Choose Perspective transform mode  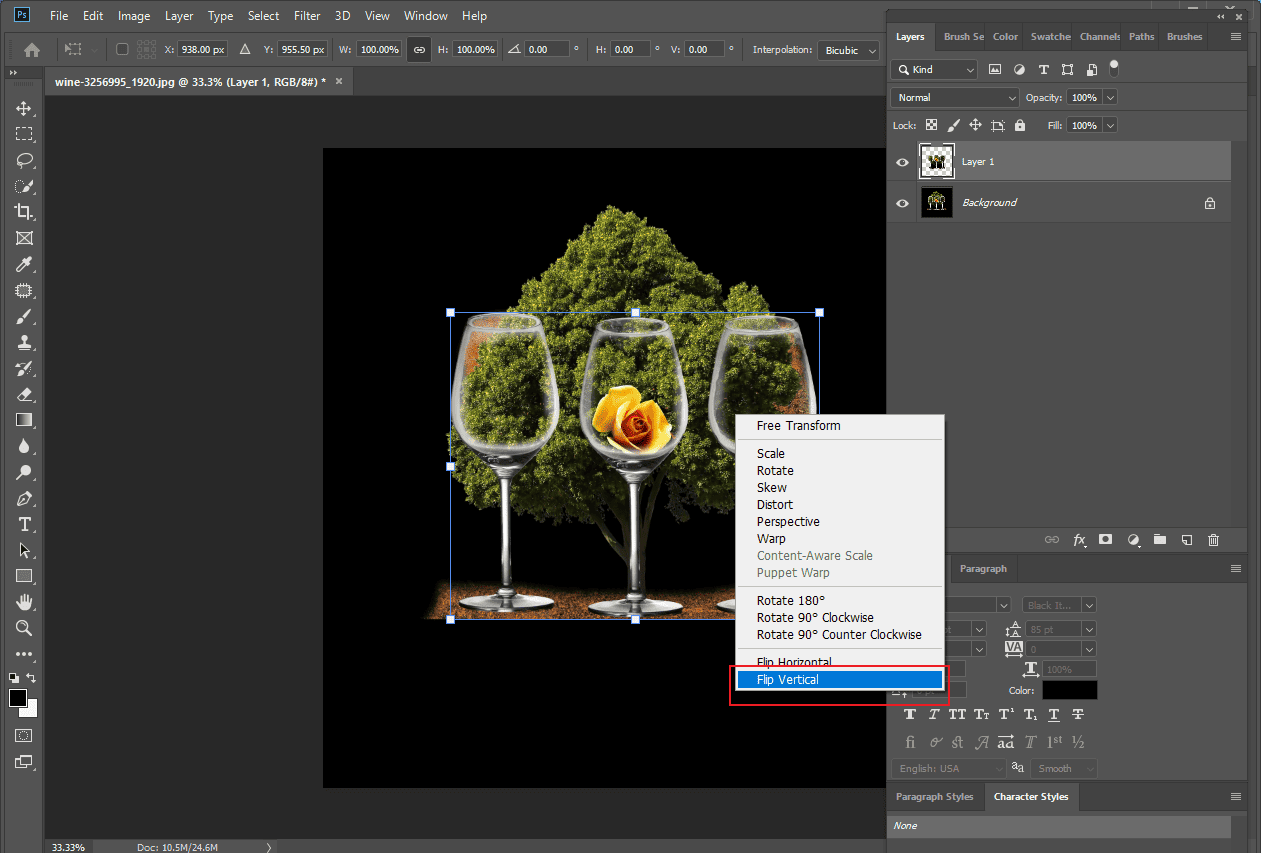point(788,521)
